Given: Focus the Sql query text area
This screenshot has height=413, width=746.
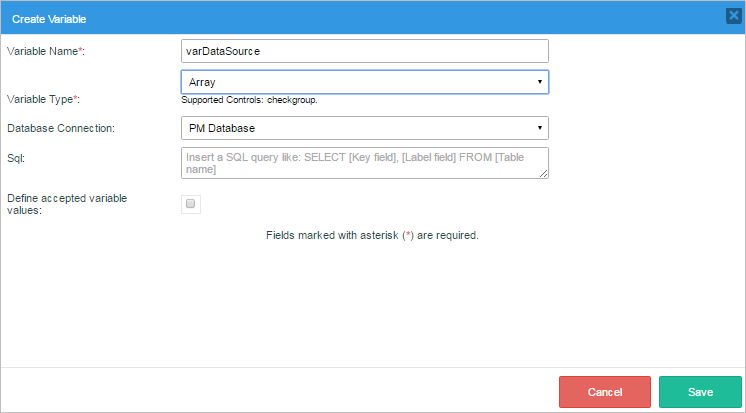Looking at the screenshot, I should [365, 163].
